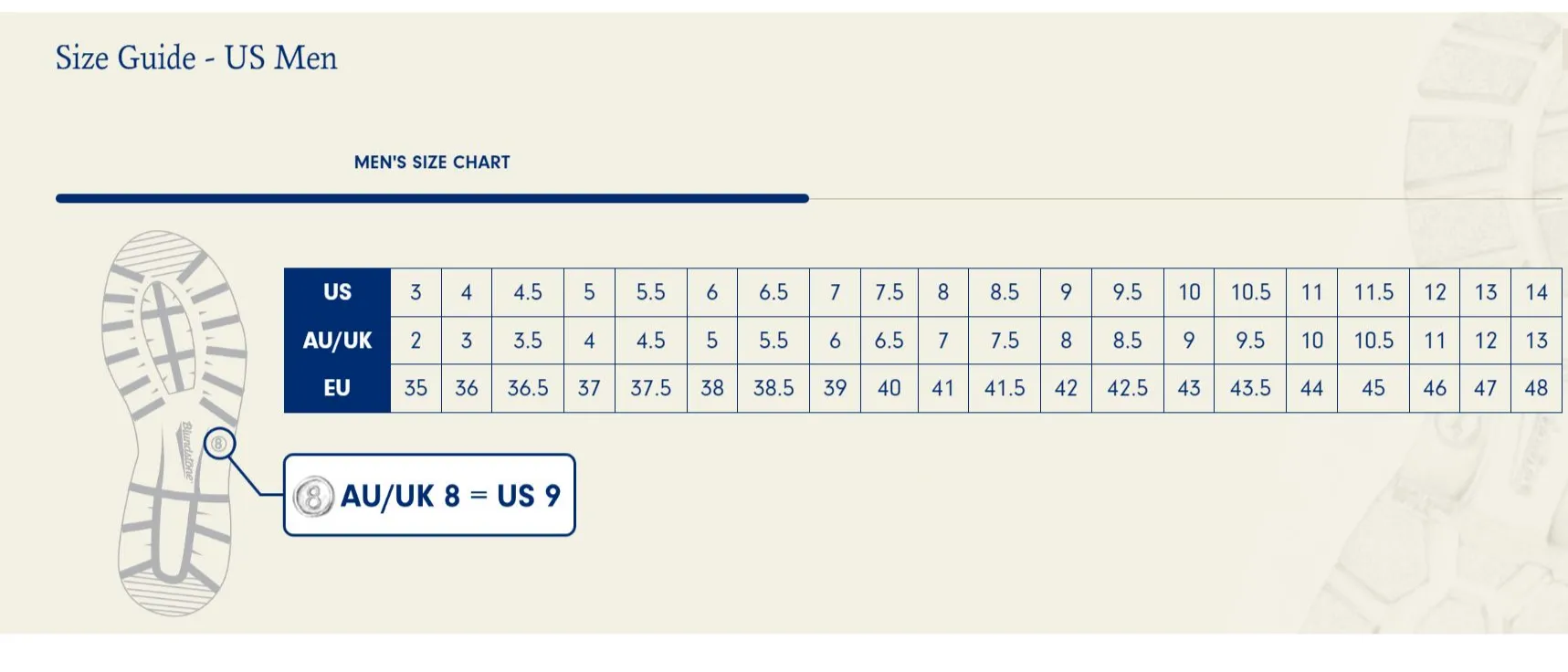Select EU size 48 cell
This screenshot has width=1568, height=672.
click(1536, 388)
